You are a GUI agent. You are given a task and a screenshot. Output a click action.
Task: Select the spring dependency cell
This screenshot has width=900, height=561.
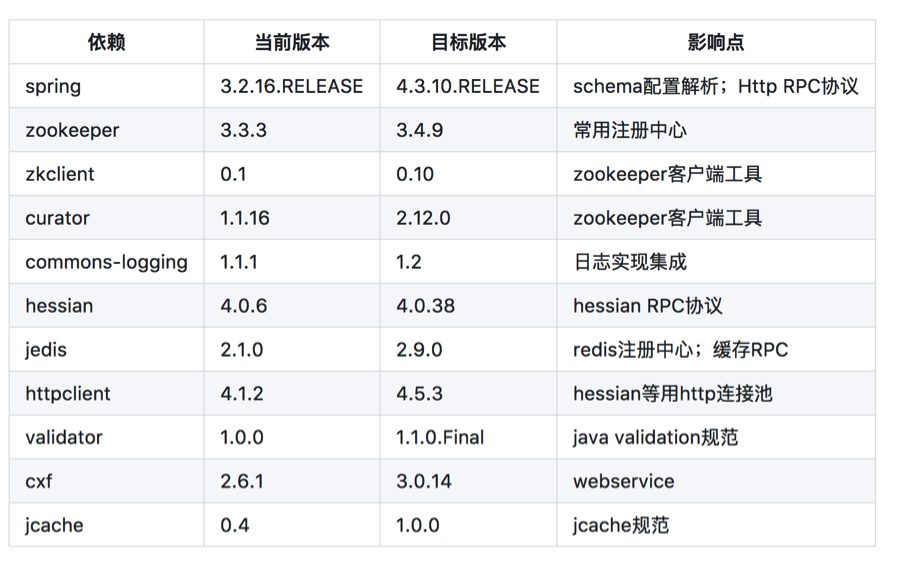pos(106,86)
